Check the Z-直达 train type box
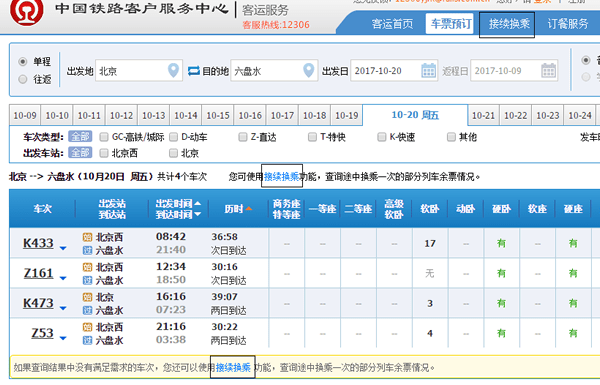The image size is (600, 385). point(243,137)
